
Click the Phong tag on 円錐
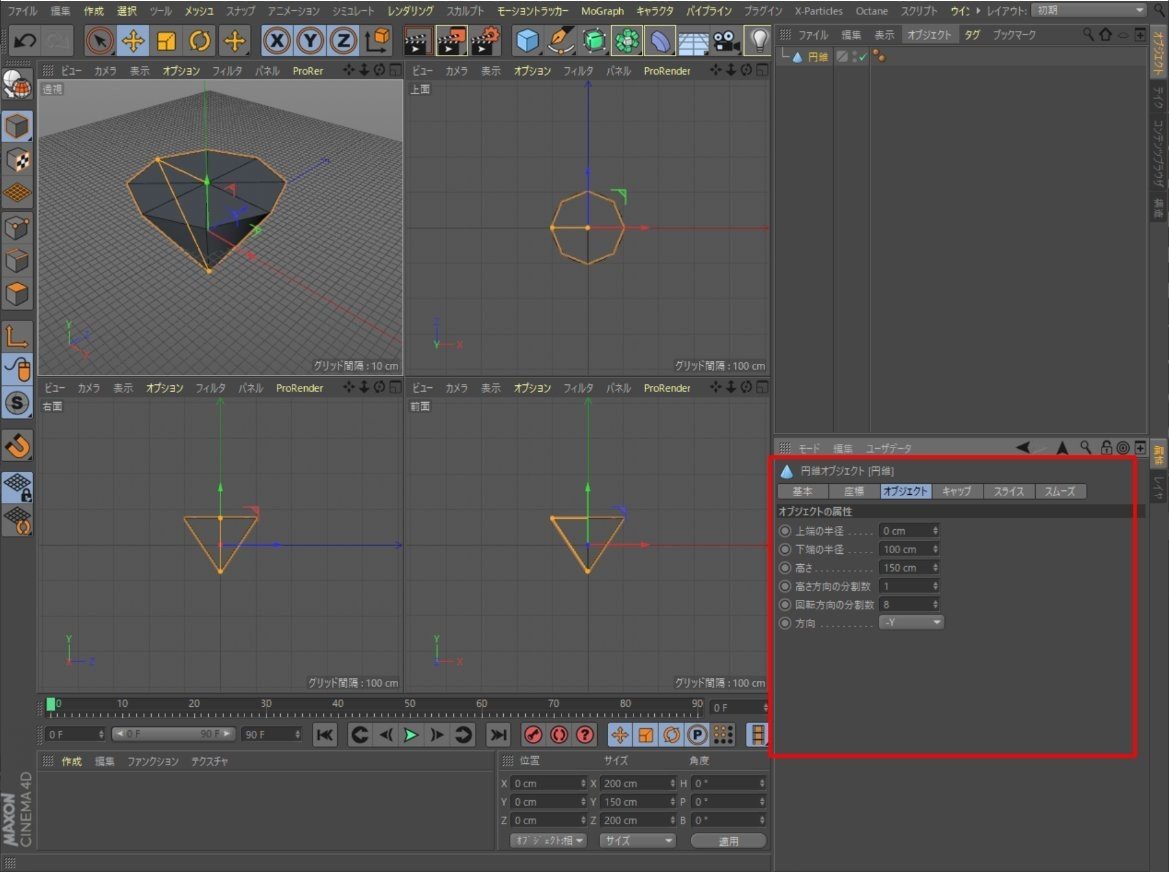tap(879, 57)
